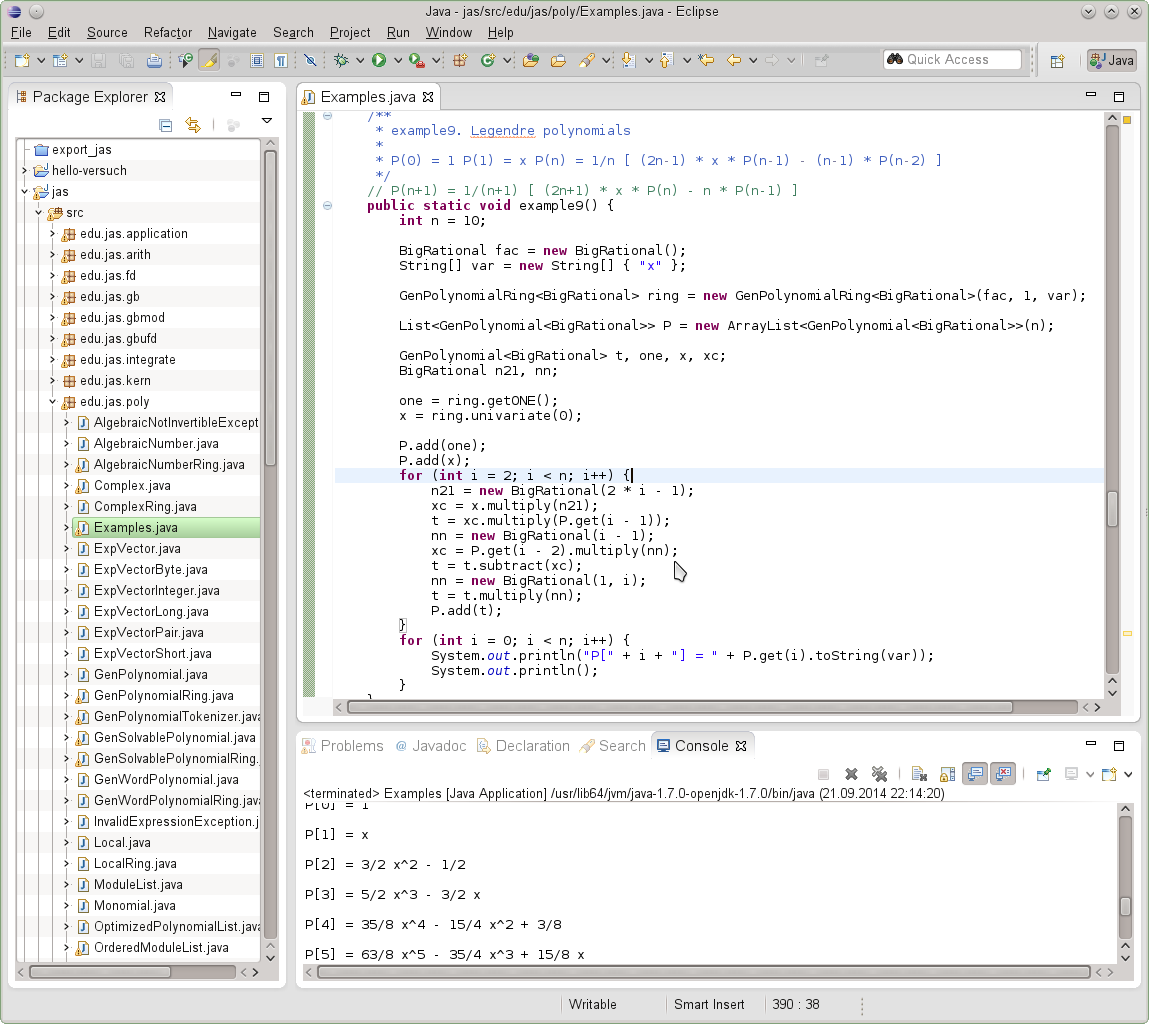The width and height of the screenshot is (1149, 1024).
Task: Click the Pin Console icon
Action: (1043, 774)
